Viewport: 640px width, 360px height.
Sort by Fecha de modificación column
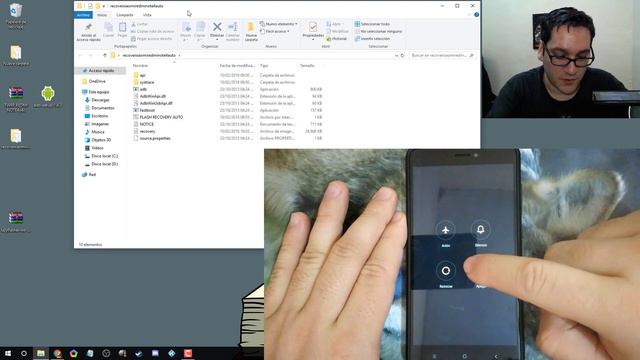[237, 66]
